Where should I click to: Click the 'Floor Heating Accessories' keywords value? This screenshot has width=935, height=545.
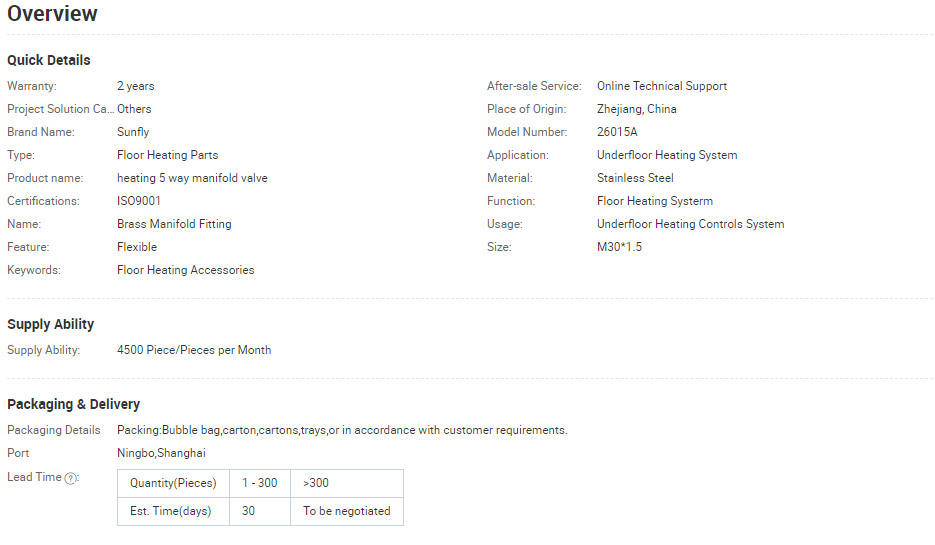[x=185, y=270]
